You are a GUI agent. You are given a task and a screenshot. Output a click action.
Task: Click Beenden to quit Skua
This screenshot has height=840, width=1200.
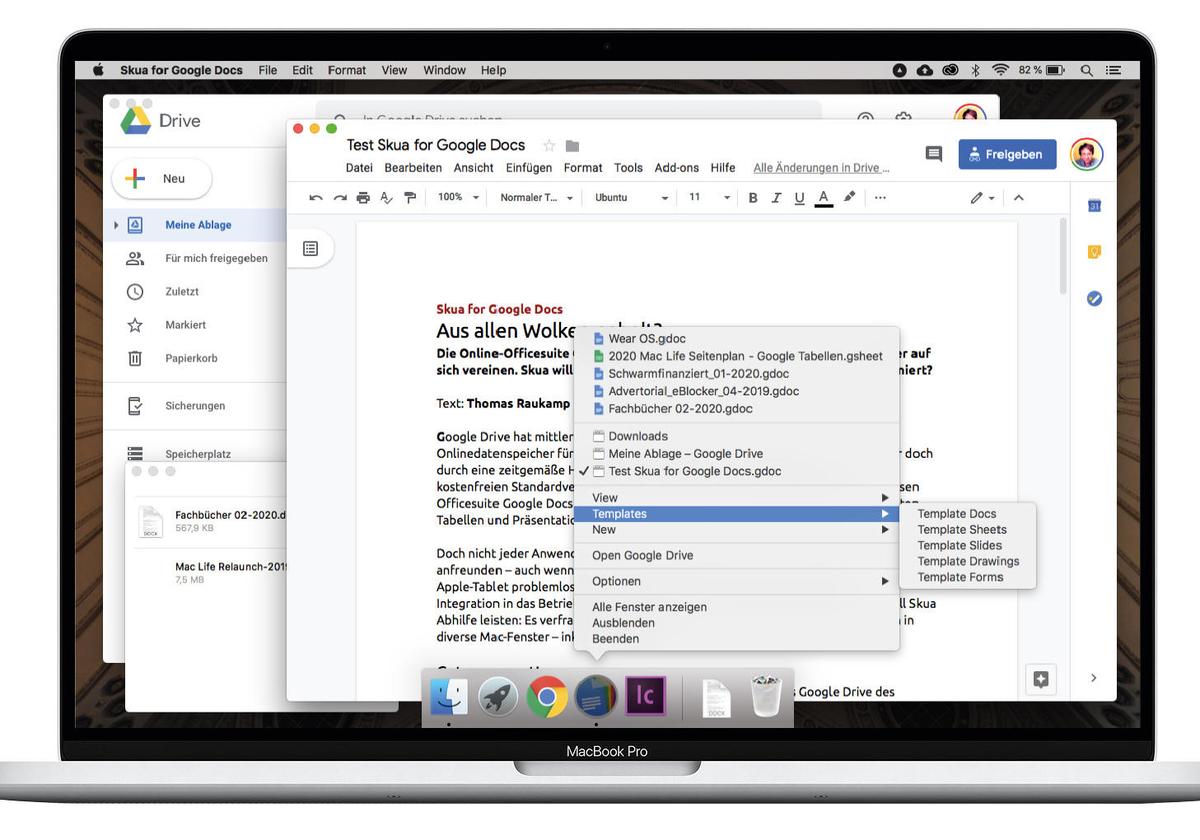(737, 639)
